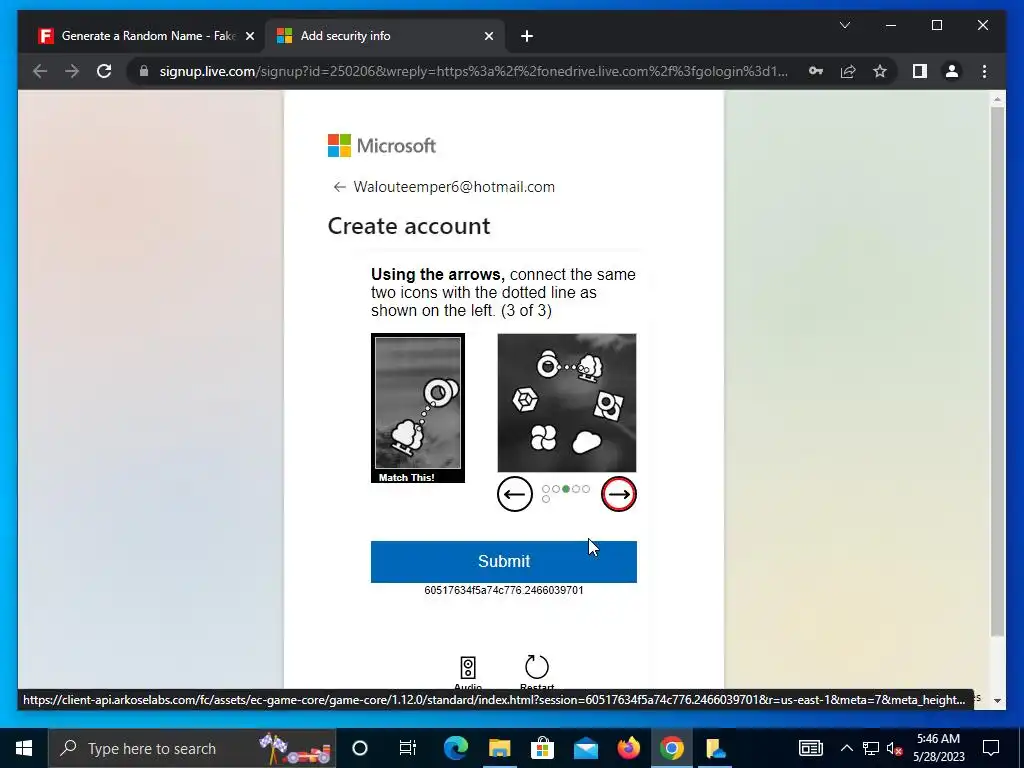
Task: Open the Windows notification center
Action: click(x=991, y=748)
